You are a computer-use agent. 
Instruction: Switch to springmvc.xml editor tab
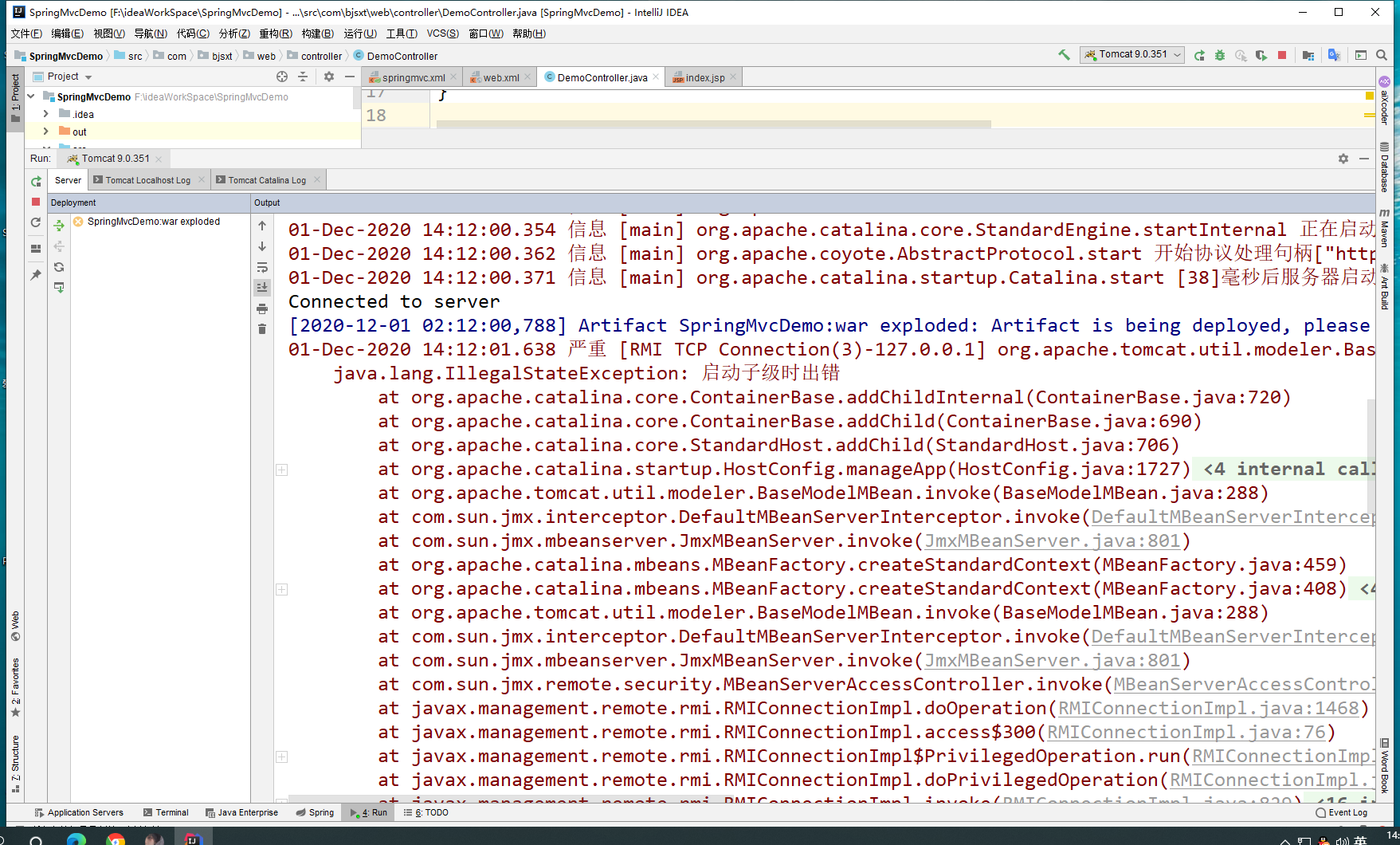(413, 77)
